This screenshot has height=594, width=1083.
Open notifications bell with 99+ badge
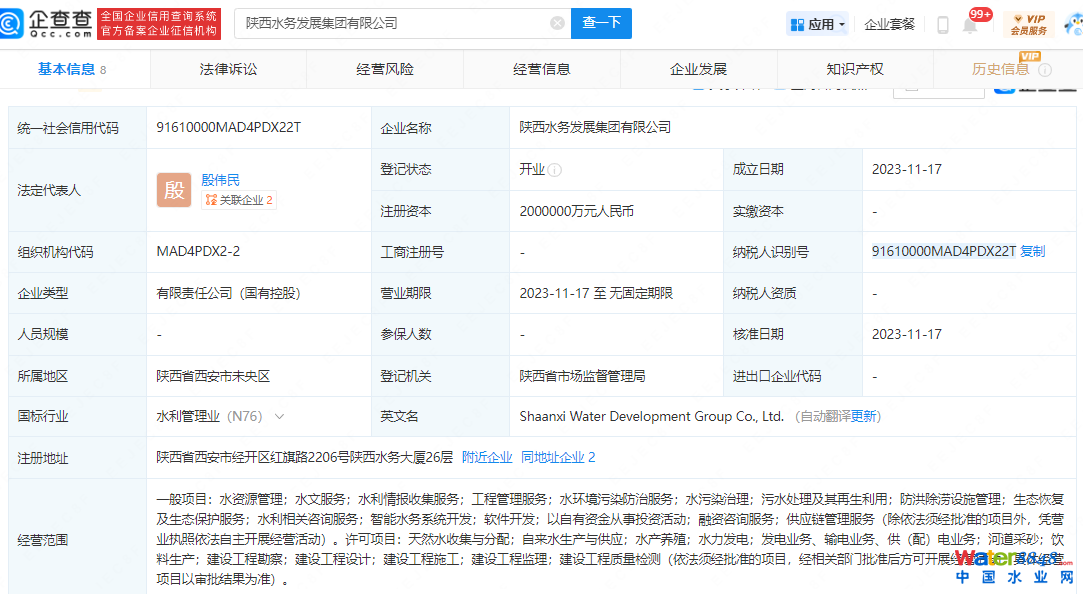click(x=970, y=25)
